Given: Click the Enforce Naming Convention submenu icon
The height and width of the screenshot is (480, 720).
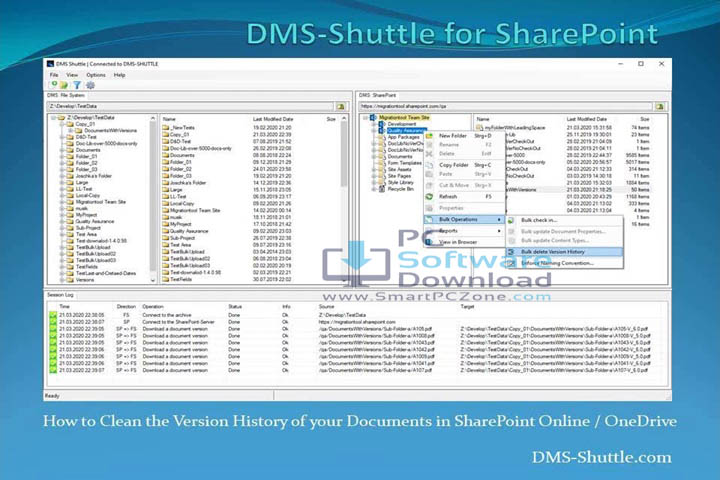Looking at the screenshot, I should pos(511,263).
